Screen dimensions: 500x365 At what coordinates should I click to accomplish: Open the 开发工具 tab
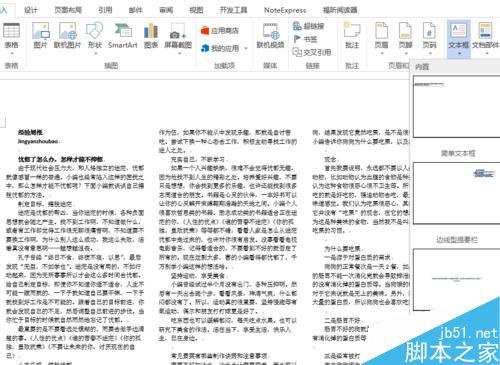pos(233,10)
